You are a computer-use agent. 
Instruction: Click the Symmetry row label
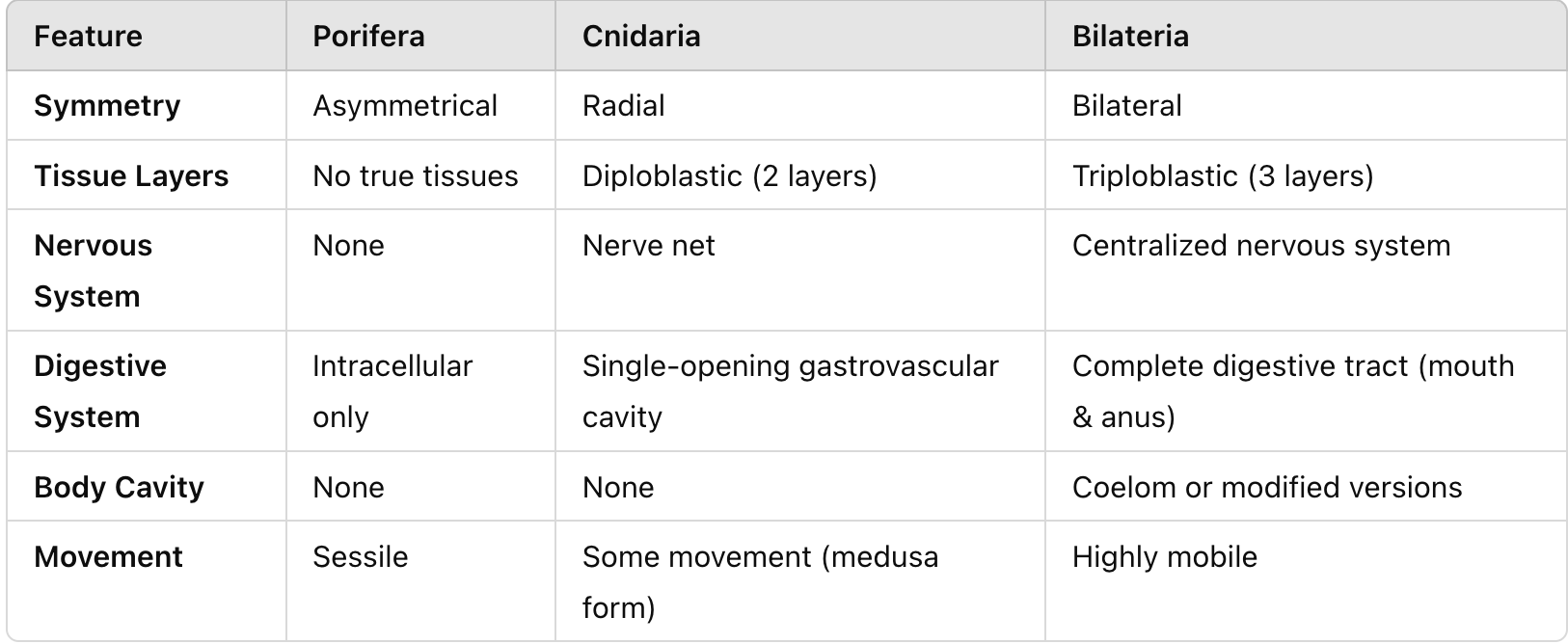(x=107, y=106)
